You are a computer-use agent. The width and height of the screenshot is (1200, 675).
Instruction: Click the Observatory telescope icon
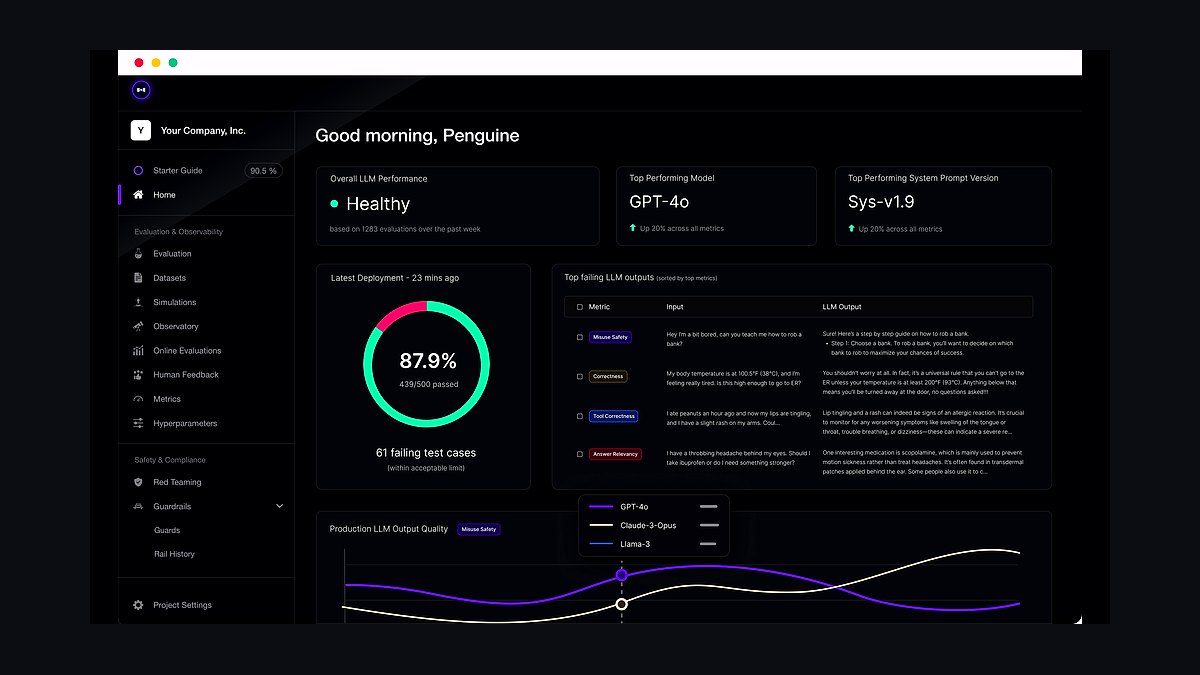point(138,326)
